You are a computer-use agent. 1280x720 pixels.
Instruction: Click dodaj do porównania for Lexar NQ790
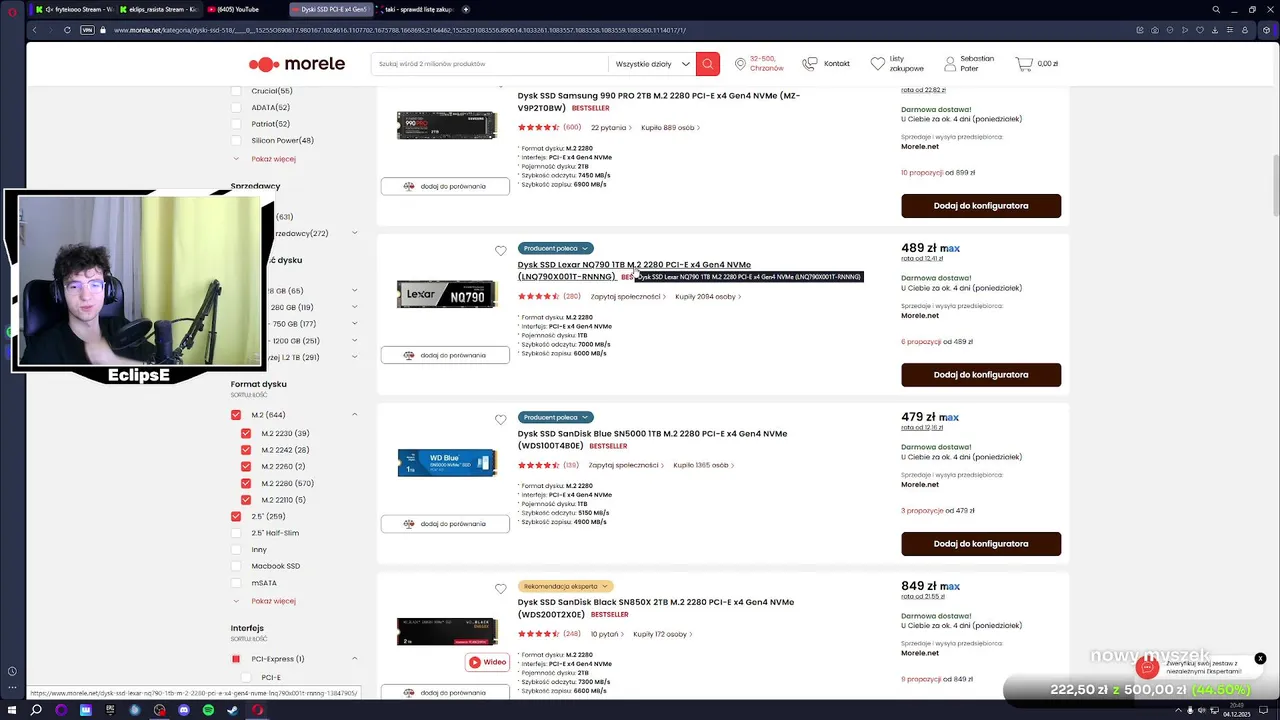[x=445, y=355]
